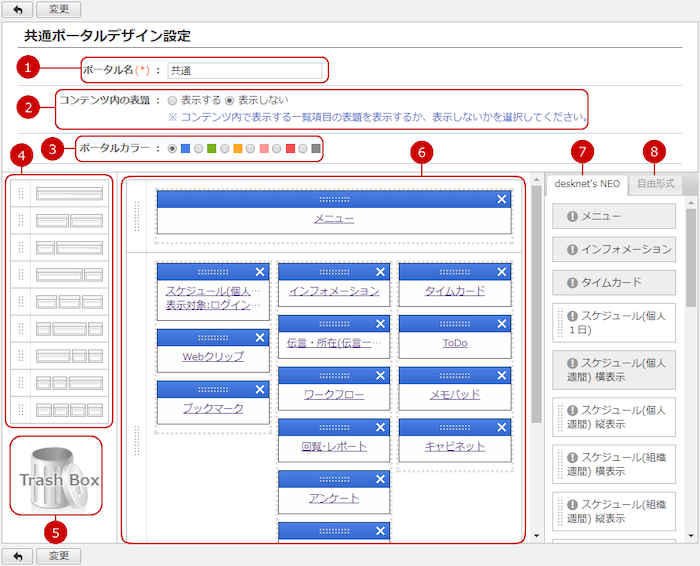Select the single-column layout icon
Screen dimensions: 700x566
click(x=68, y=193)
